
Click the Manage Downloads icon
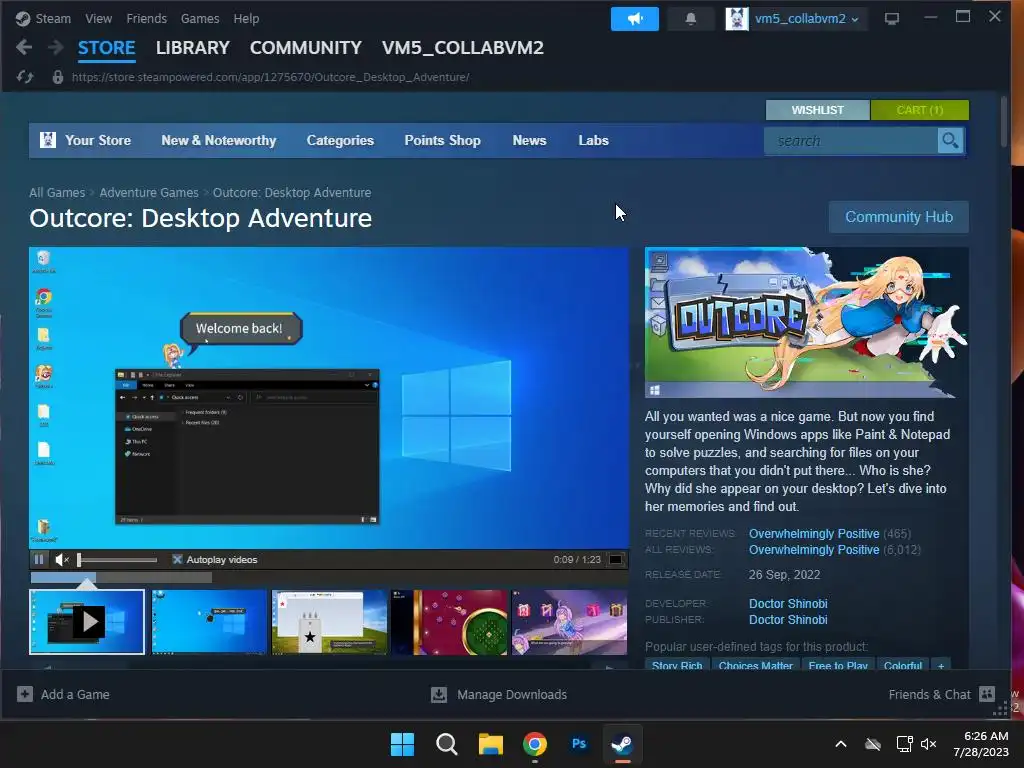point(439,694)
